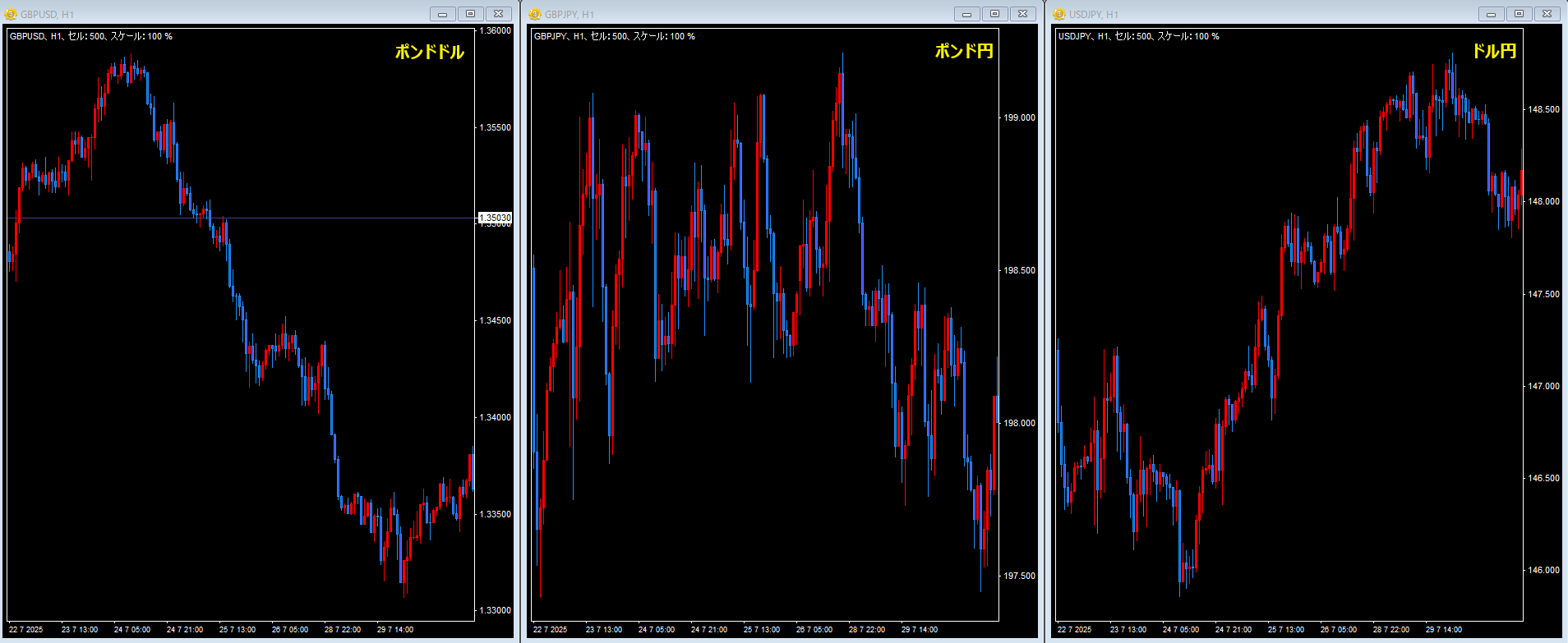Minimize the USDJPY chart window

pos(1491,14)
